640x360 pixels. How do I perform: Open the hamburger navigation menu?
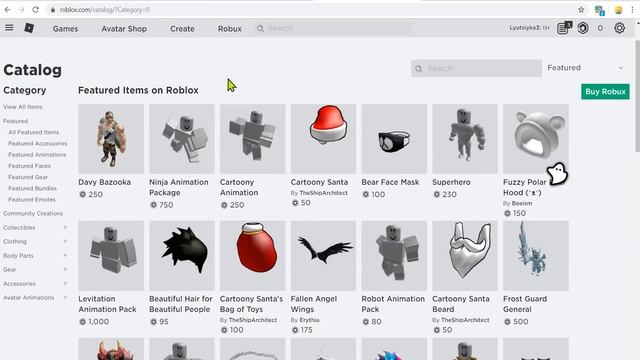click(9, 28)
